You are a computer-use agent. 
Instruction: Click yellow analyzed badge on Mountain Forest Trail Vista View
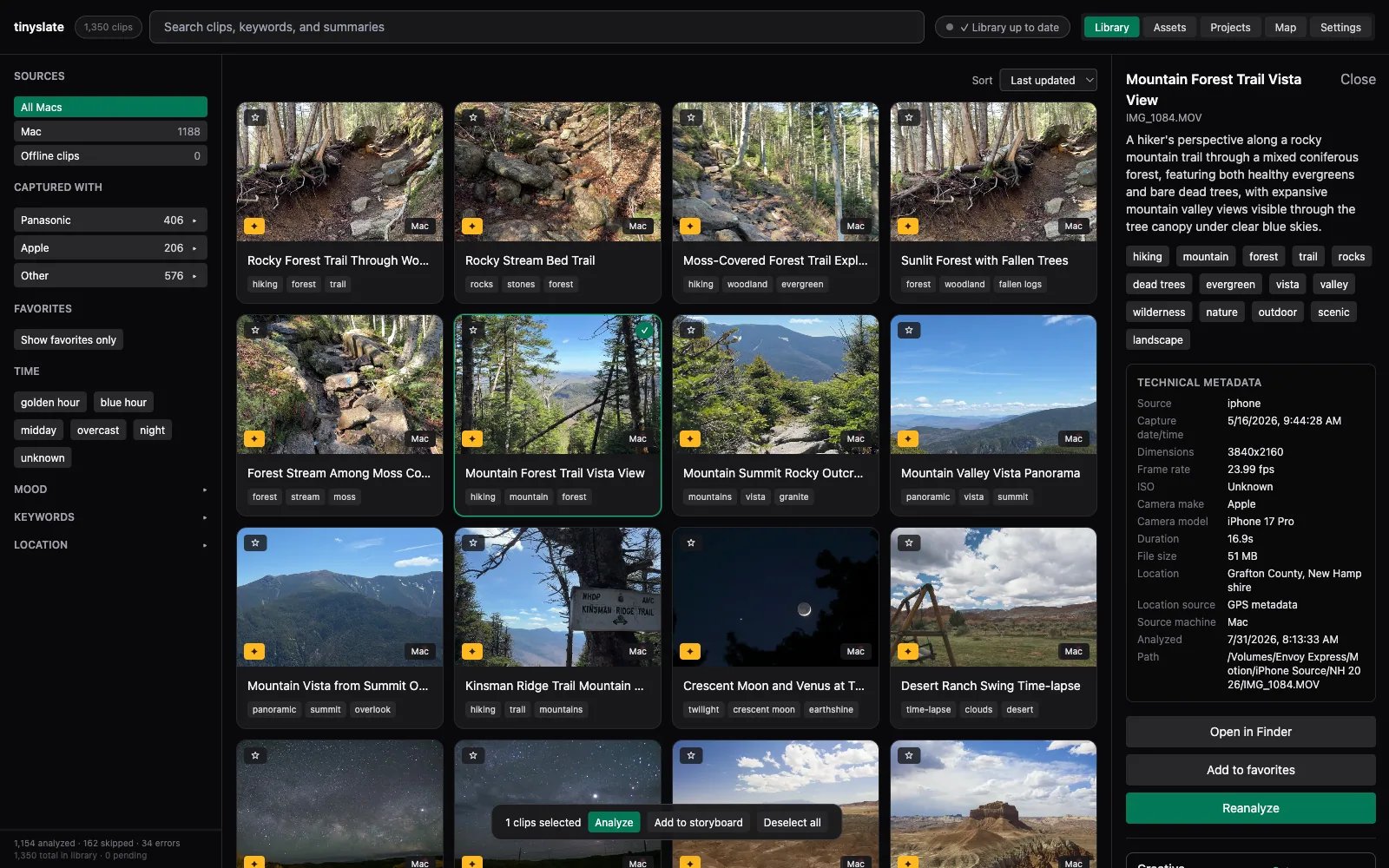[472, 438]
